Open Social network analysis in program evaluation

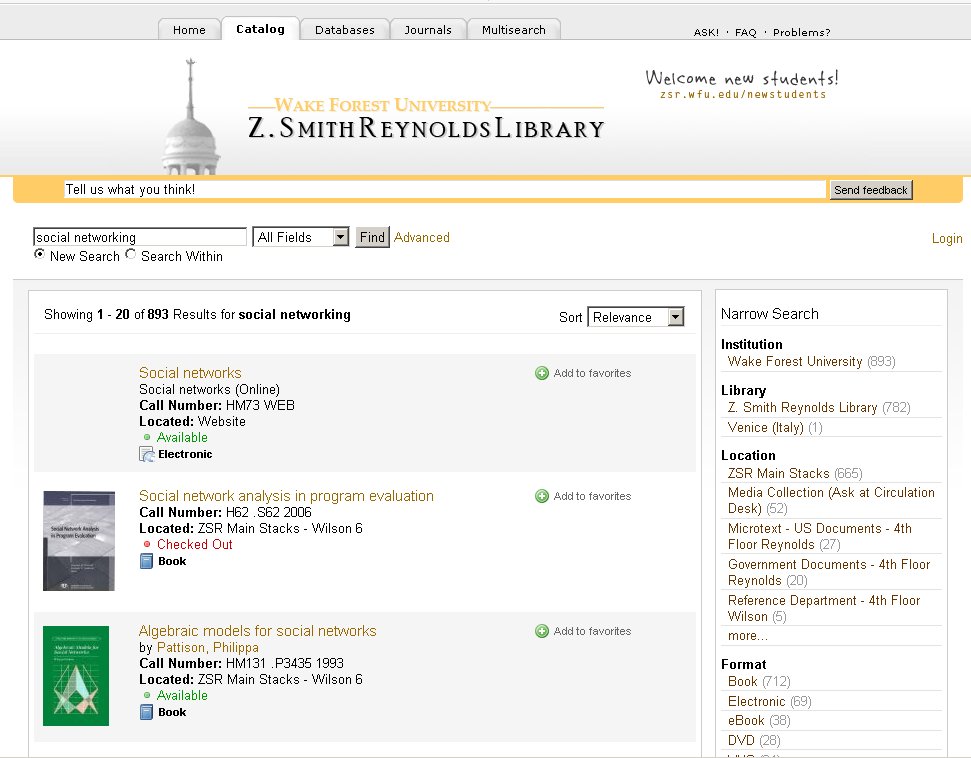tap(286, 496)
